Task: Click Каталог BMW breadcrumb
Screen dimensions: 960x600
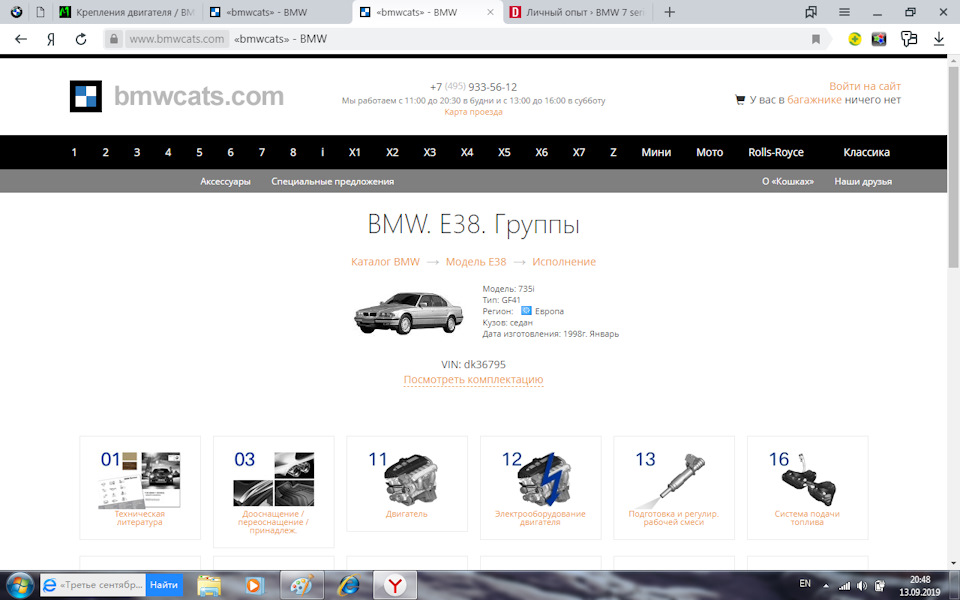Action: point(385,261)
